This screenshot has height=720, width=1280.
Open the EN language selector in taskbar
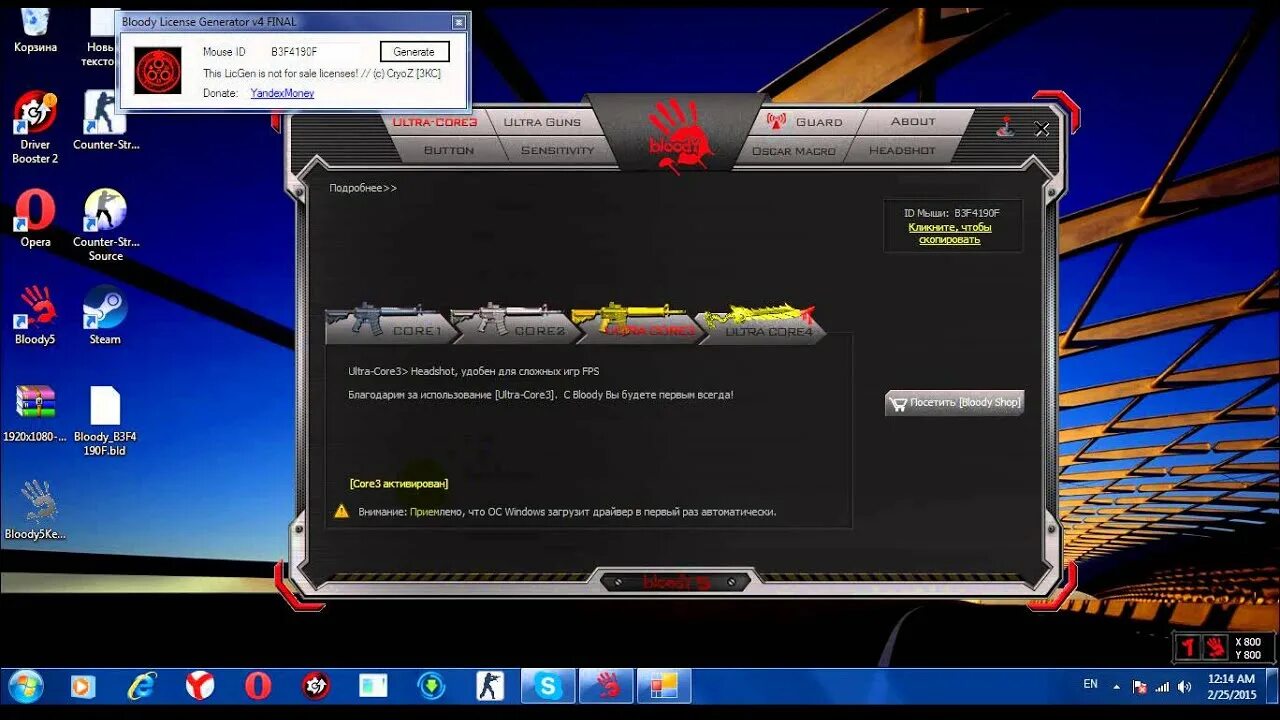1091,686
